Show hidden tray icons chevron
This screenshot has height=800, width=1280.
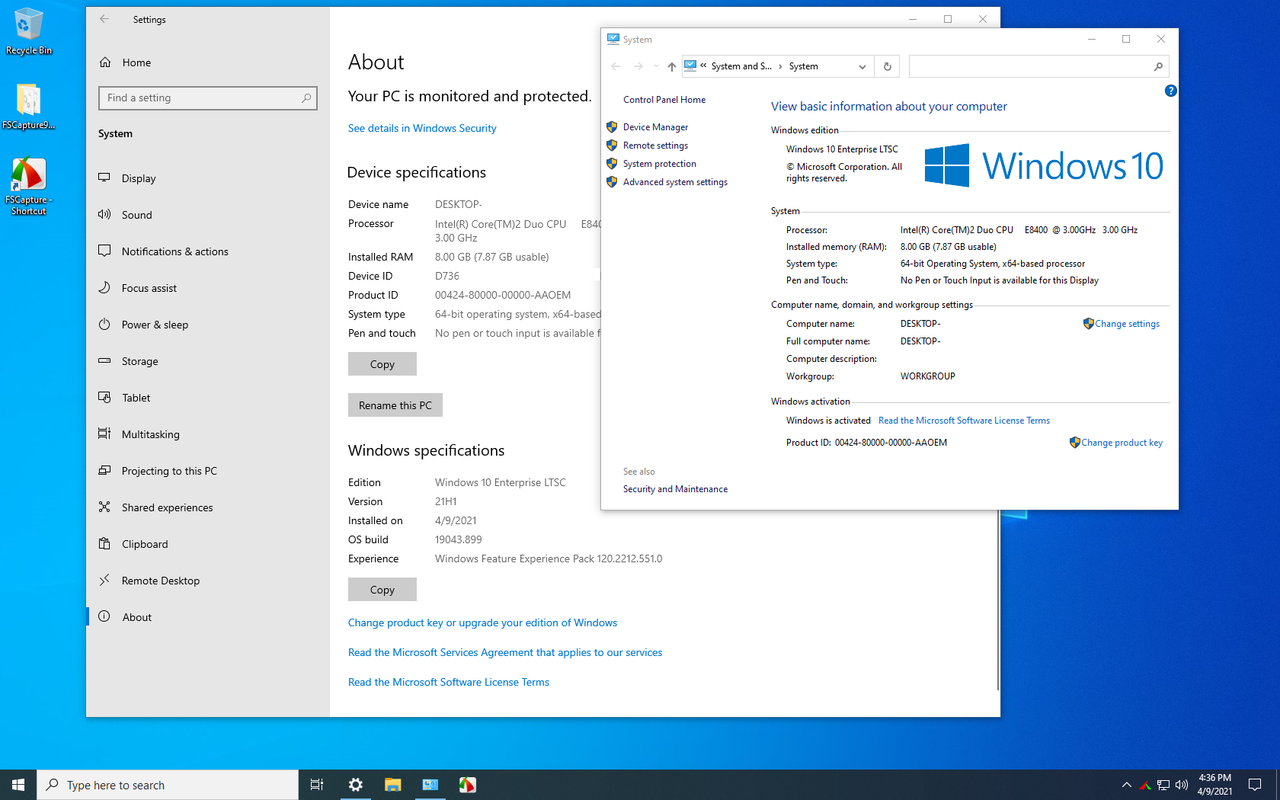(x=1127, y=785)
